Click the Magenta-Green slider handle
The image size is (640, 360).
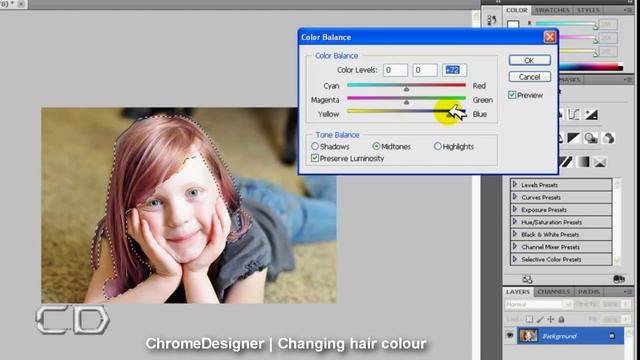[406, 102]
